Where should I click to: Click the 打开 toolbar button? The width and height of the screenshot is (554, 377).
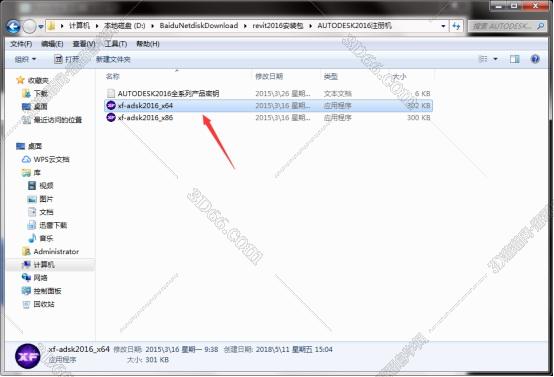click(67, 59)
